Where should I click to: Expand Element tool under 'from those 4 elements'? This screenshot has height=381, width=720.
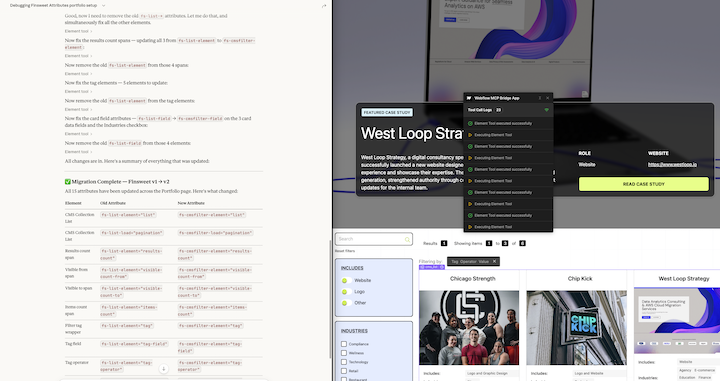[x=78, y=152]
